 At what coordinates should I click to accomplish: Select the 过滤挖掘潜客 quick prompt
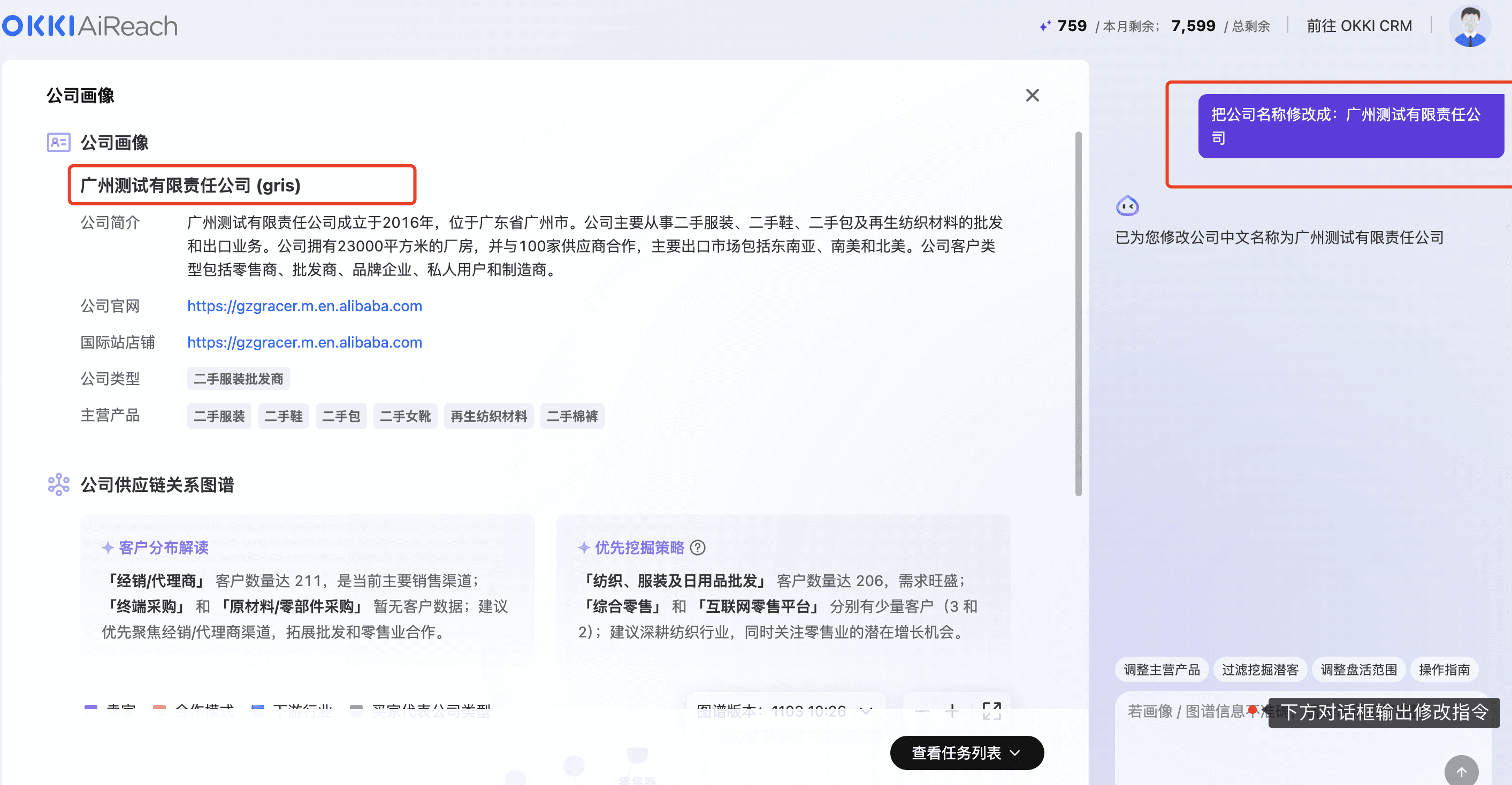coord(1259,669)
